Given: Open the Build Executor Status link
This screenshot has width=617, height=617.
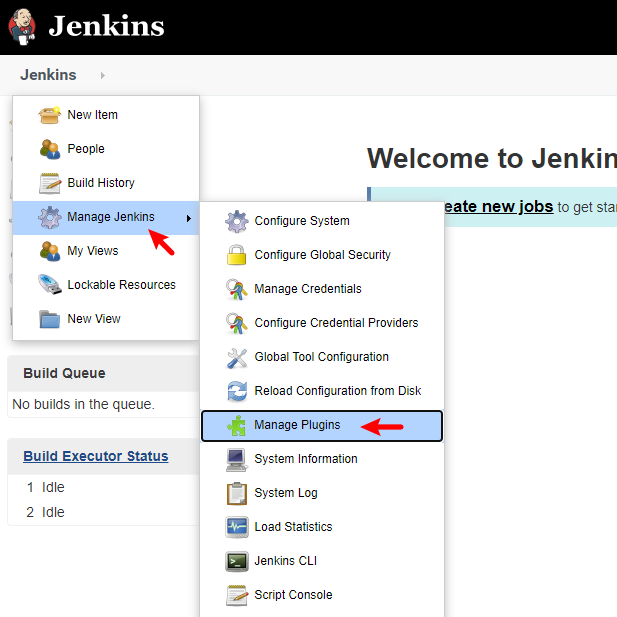Looking at the screenshot, I should (x=96, y=456).
